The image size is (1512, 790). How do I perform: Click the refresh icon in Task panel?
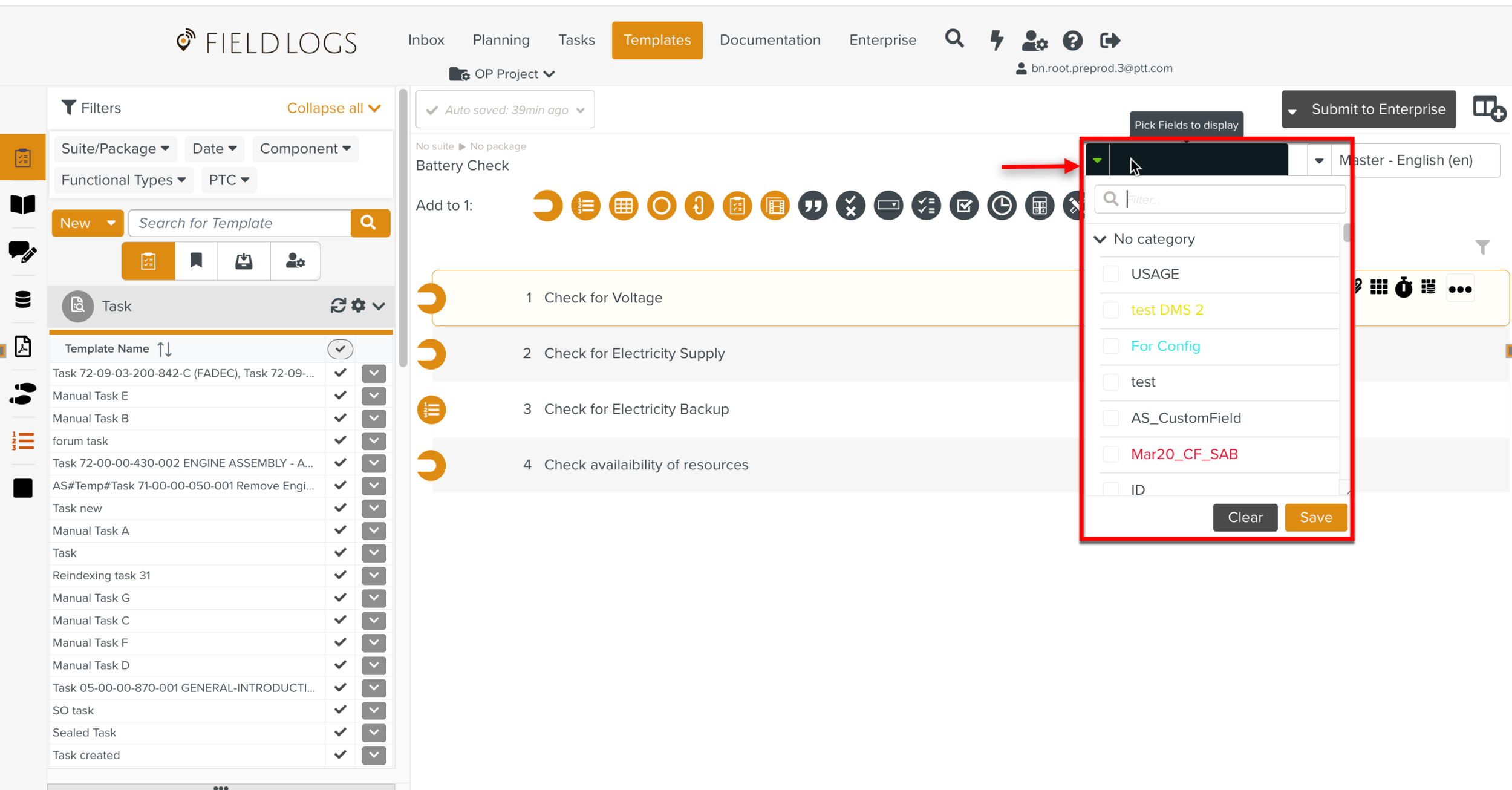(x=337, y=305)
